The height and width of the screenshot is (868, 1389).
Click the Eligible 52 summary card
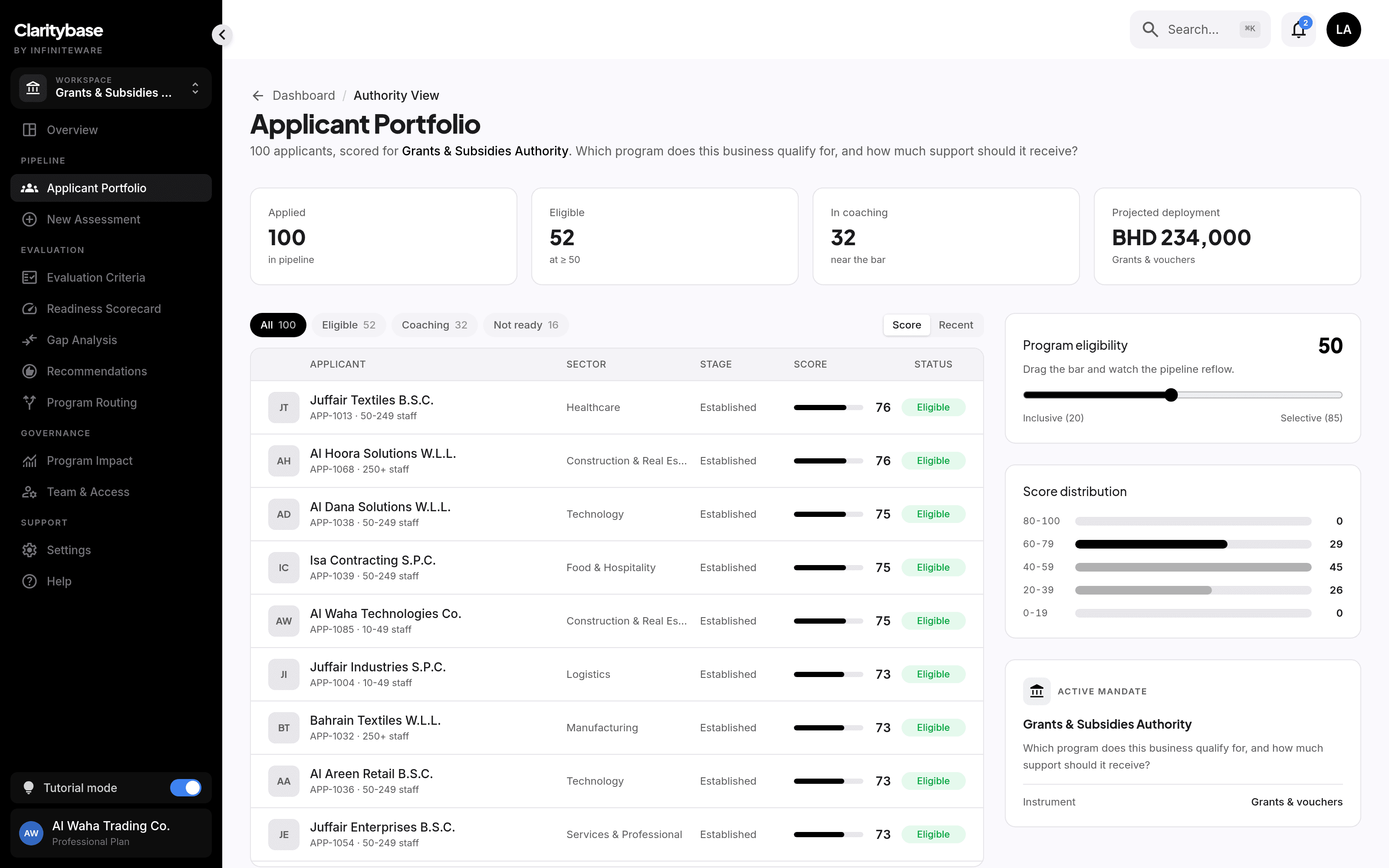(x=665, y=236)
